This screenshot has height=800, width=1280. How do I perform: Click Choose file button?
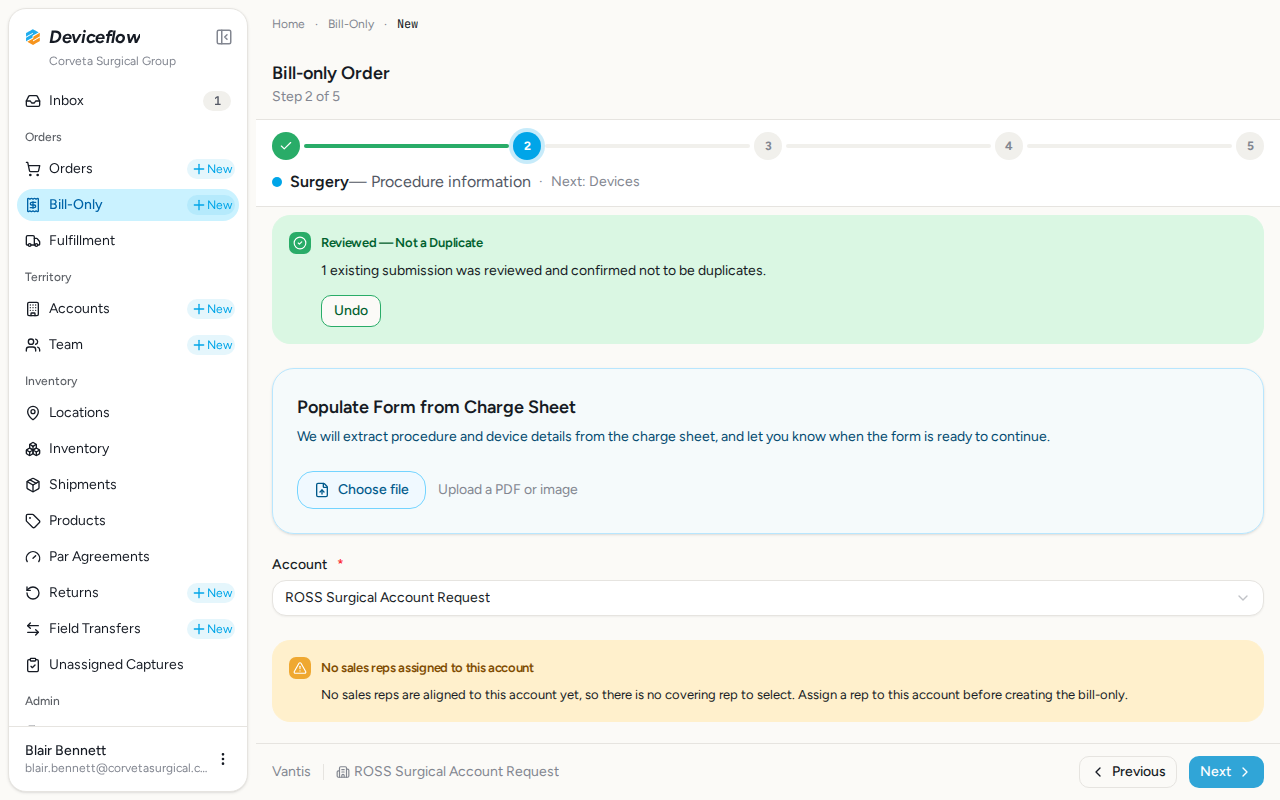pyautogui.click(x=361, y=490)
